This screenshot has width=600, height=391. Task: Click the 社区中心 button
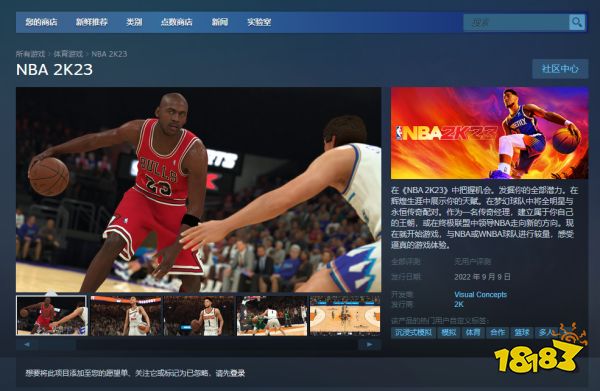pyautogui.click(x=560, y=69)
